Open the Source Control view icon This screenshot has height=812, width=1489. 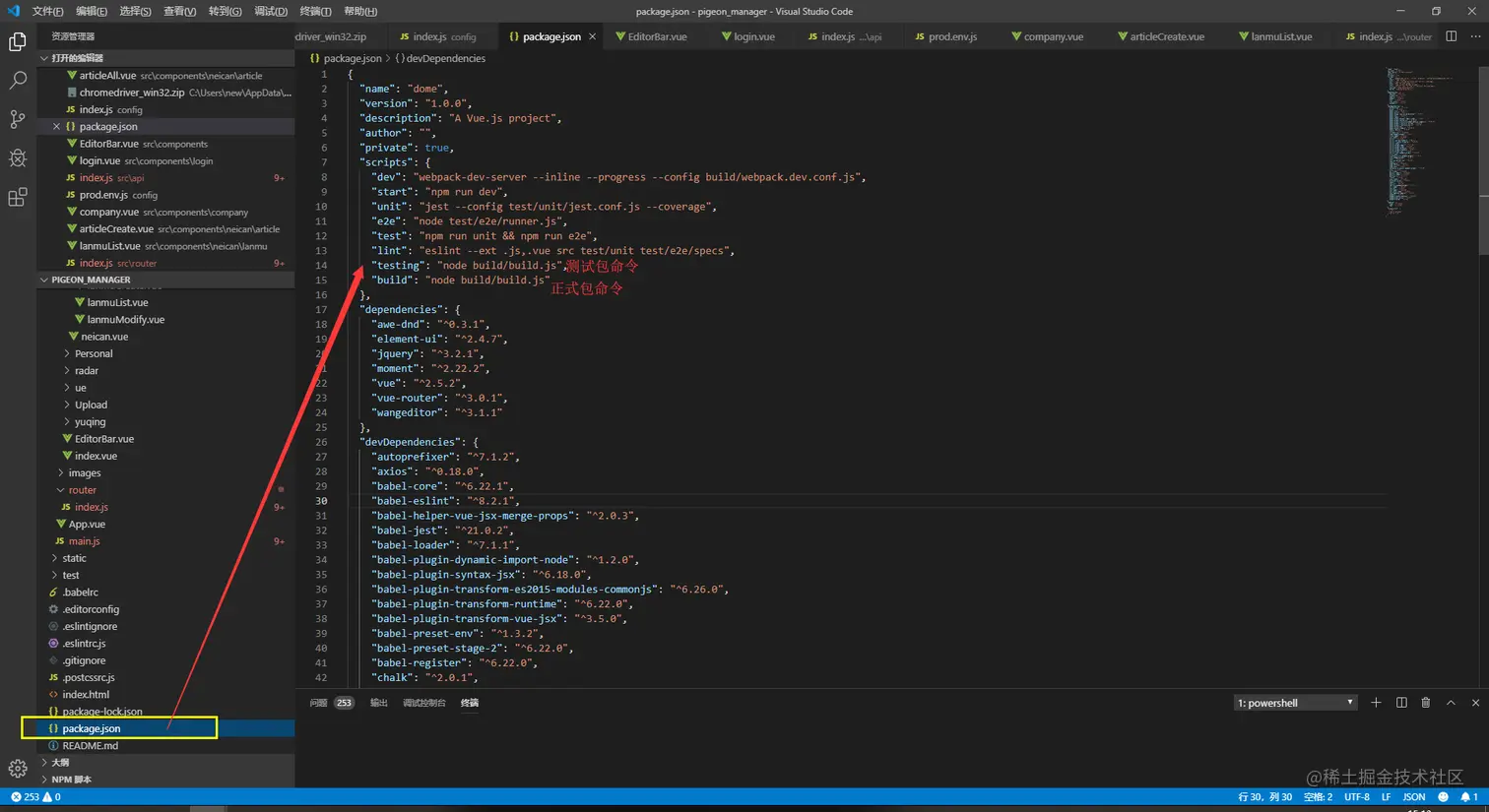pos(18,119)
